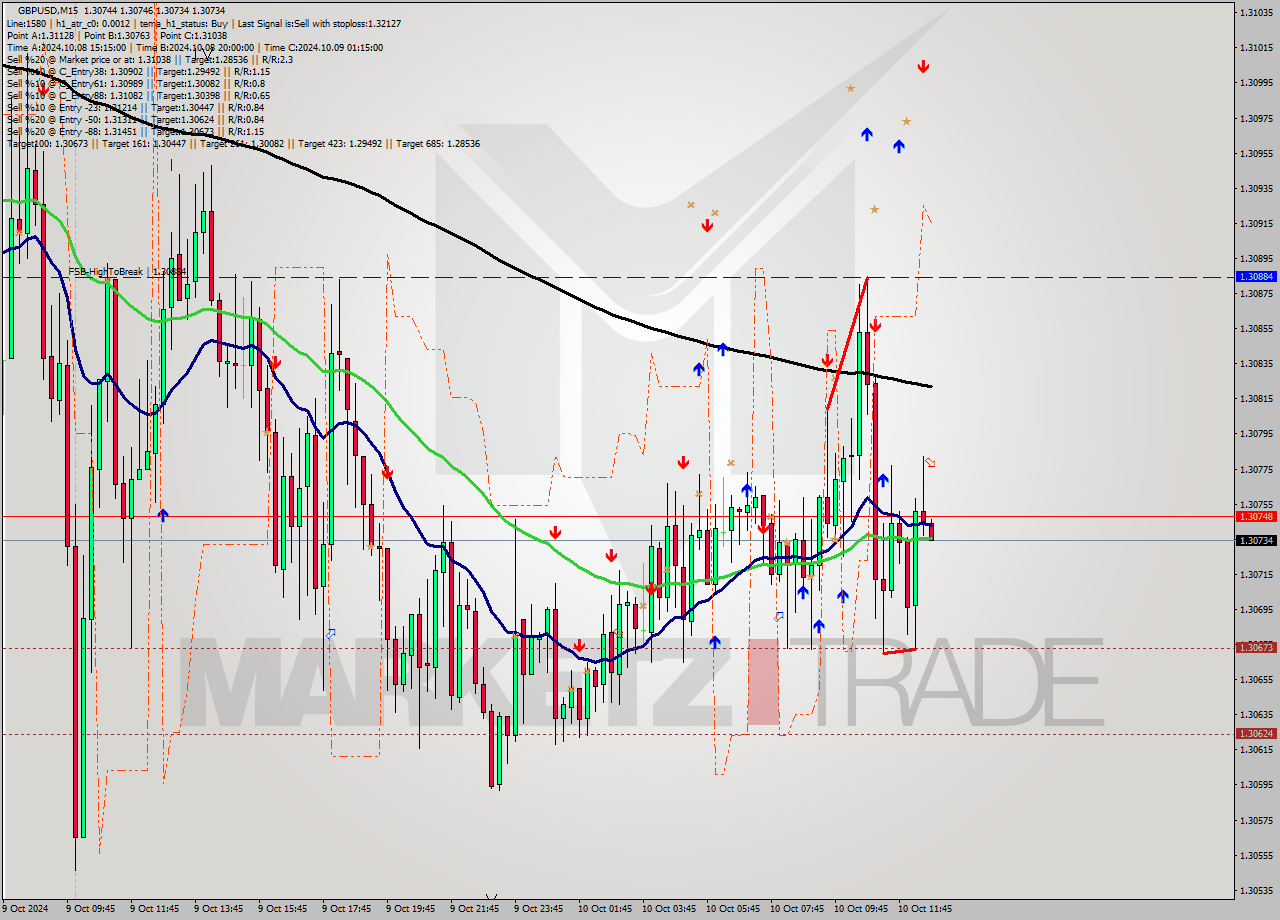This screenshot has width=1280, height=920.
Task: Click the 1.30795 price axis label
Action: pyautogui.click(x=1256, y=433)
